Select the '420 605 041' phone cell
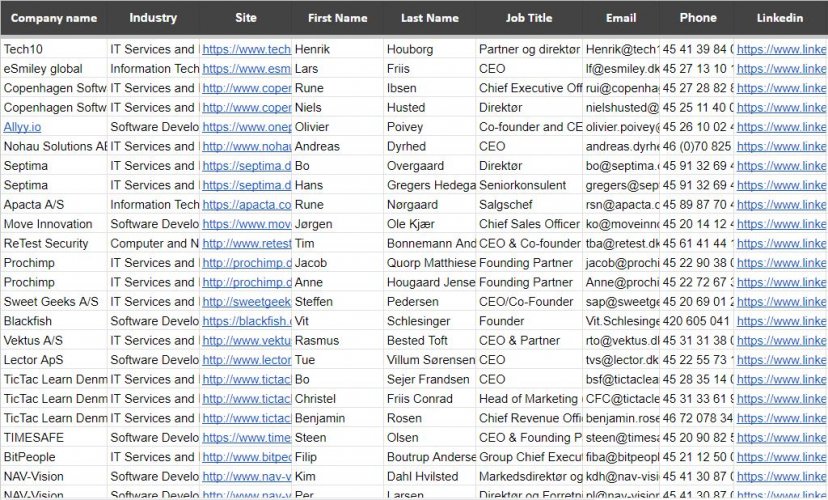Screen dimensions: 828x500 697,322
